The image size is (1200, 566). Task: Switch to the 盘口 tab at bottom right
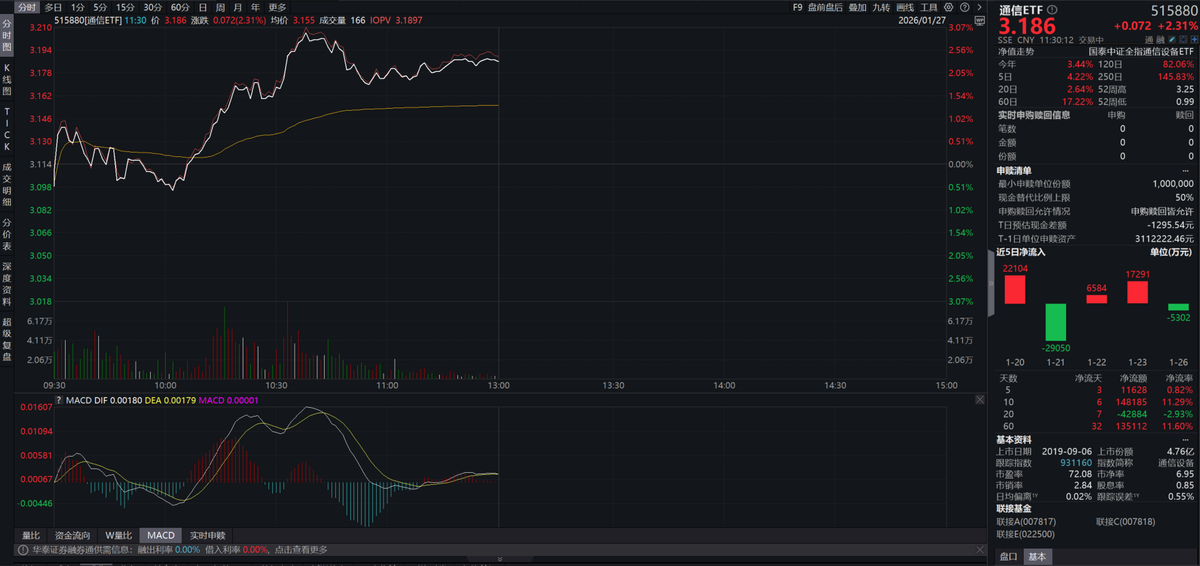[x=1009, y=557]
